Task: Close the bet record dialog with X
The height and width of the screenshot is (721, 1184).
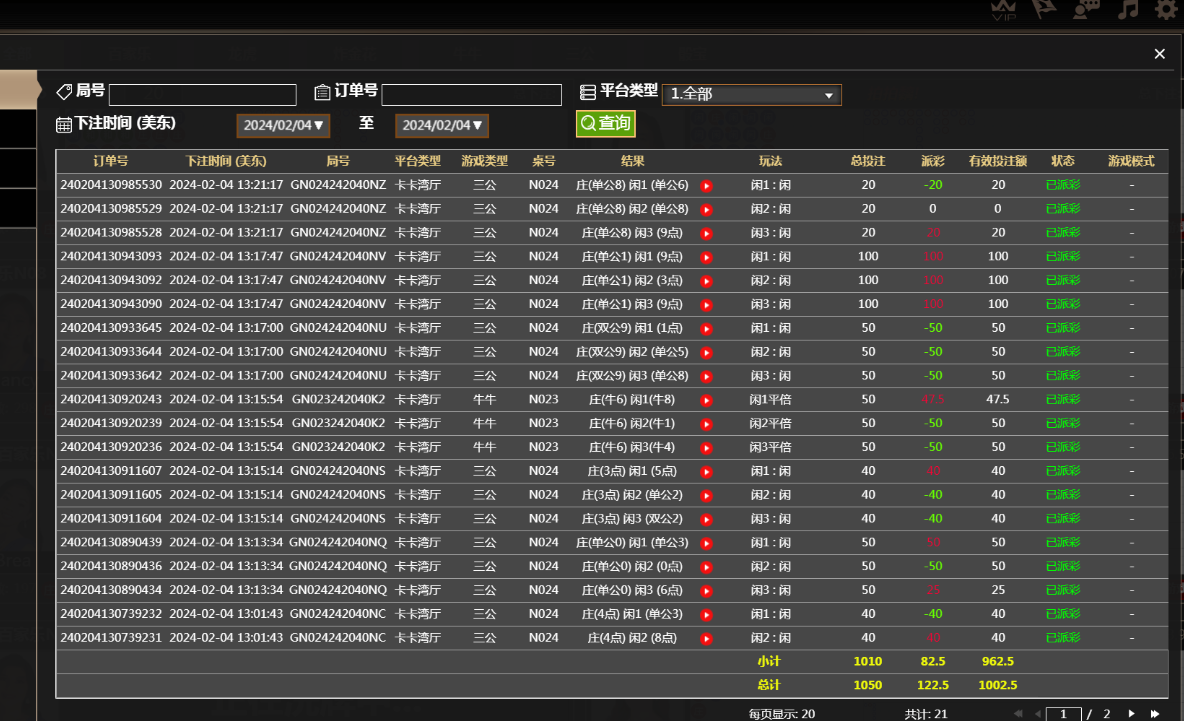Action: 1160,54
